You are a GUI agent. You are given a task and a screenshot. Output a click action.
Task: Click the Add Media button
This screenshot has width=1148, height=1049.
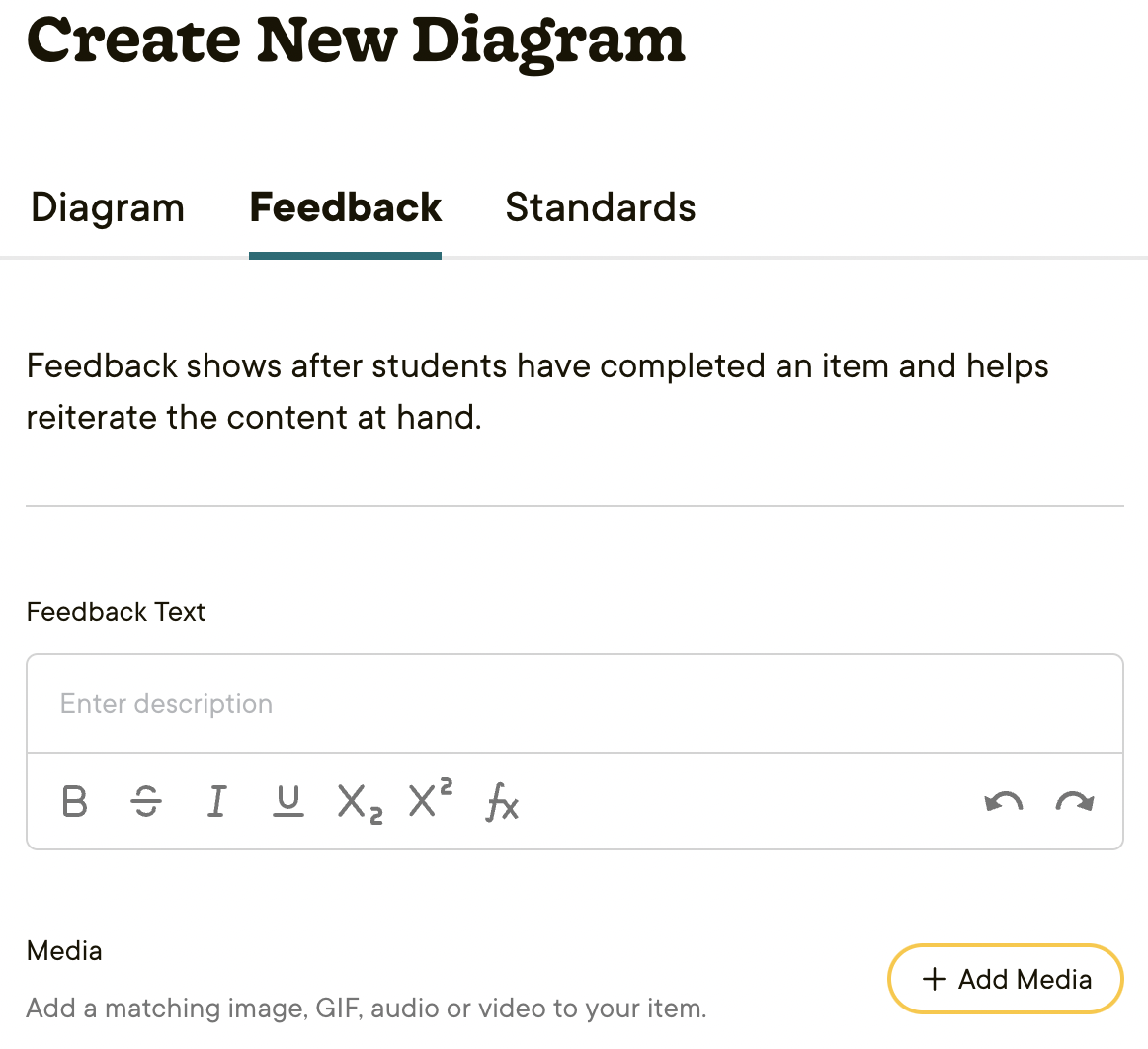click(x=1006, y=979)
